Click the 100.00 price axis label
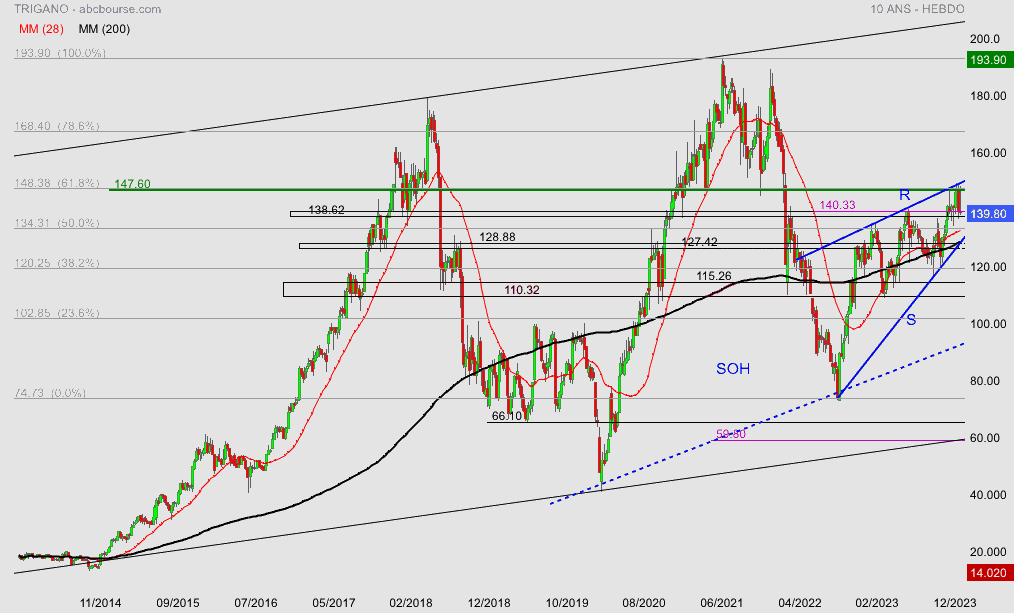Viewport: 1014px width, 613px height. coord(988,324)
